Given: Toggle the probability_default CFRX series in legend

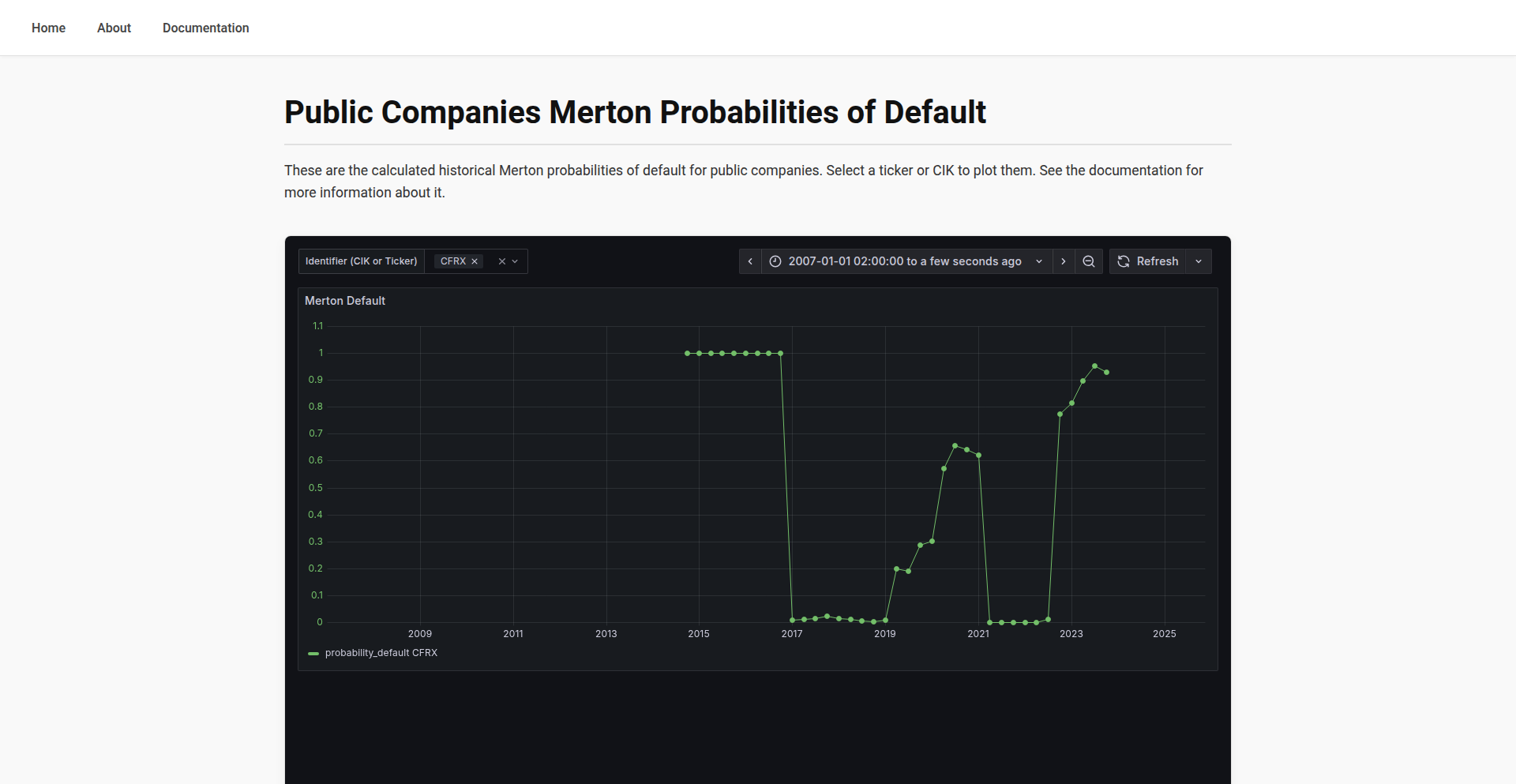Looking at the screenshot, I should pos(382,652).
